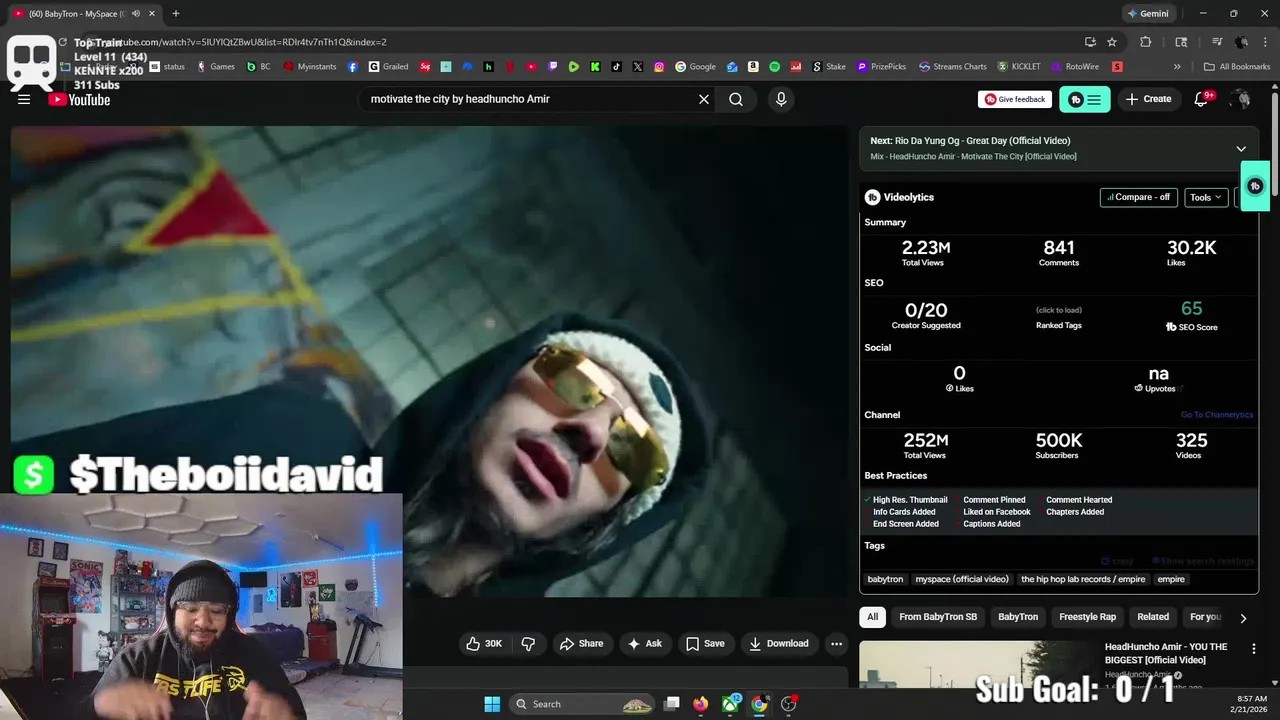
Task: Save video to a playlist
Action: click(x=705, y=644)
